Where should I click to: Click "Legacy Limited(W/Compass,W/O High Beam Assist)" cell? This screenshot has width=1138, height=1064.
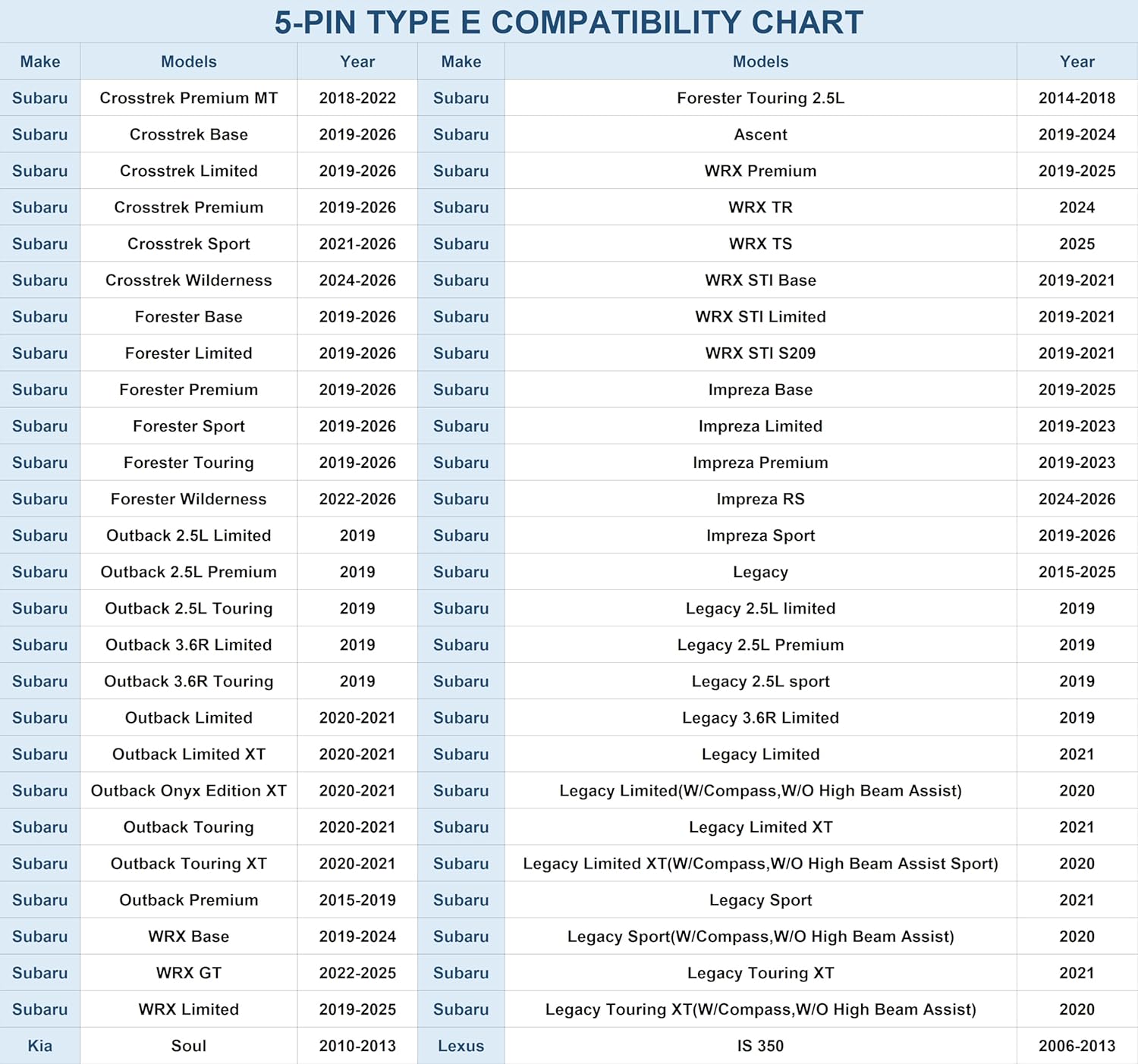[761, 790]
